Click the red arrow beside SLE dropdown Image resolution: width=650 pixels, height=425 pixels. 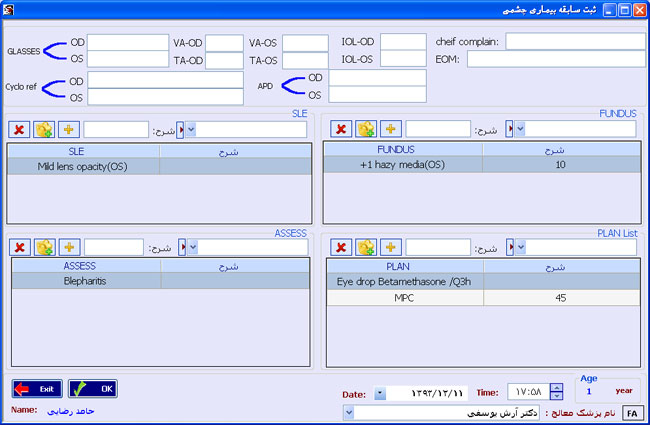click(x=180, y=130)
